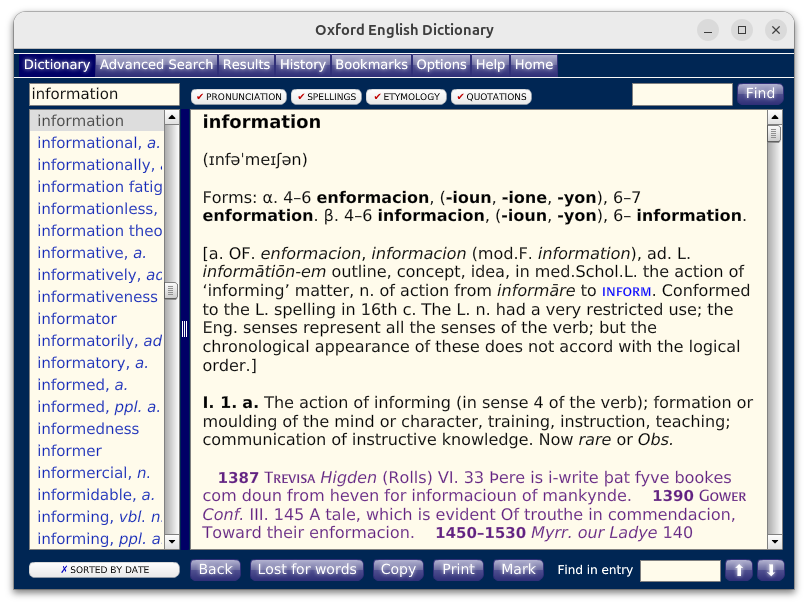
Task: Select 'informativeness' in the word list
Action: coord(97,297)
